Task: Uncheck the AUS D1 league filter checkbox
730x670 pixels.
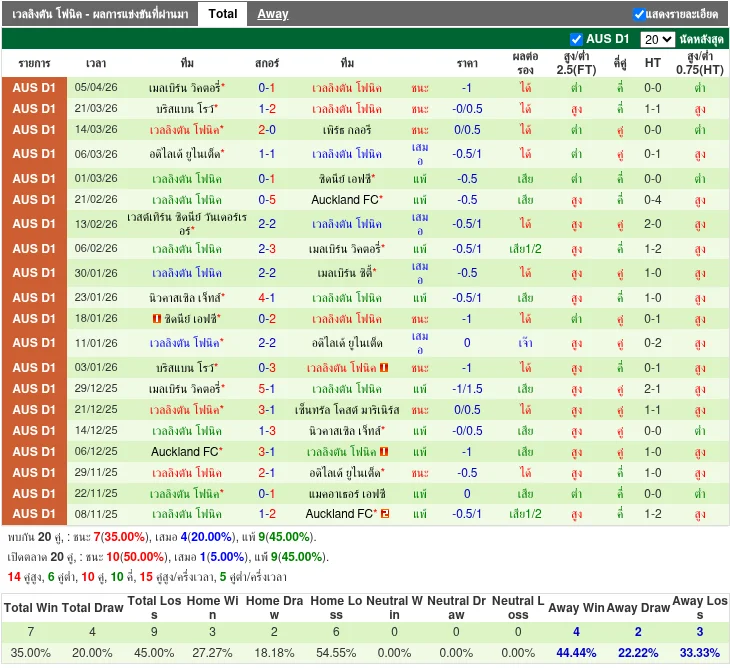Action: [576, 39]
